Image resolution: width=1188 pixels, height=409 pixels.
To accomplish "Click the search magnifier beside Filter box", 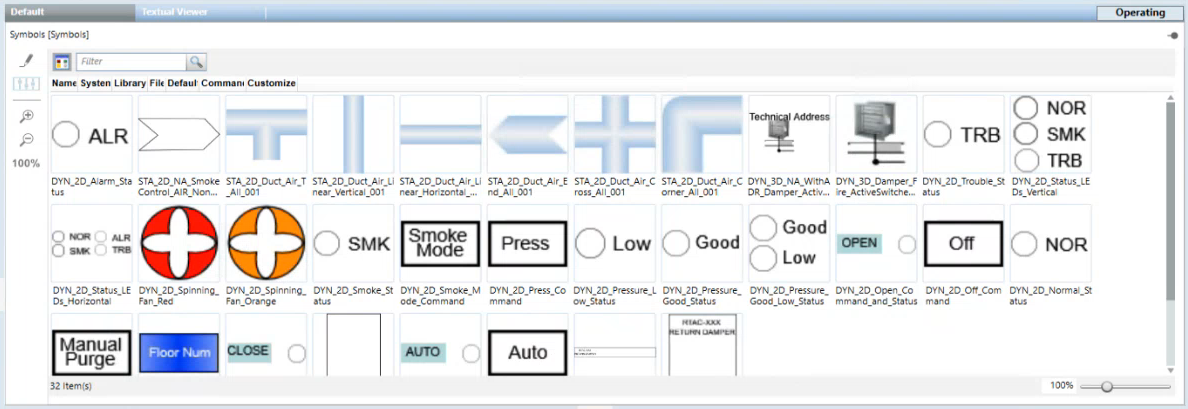I will pyautogui.click(x=196, y=62).
